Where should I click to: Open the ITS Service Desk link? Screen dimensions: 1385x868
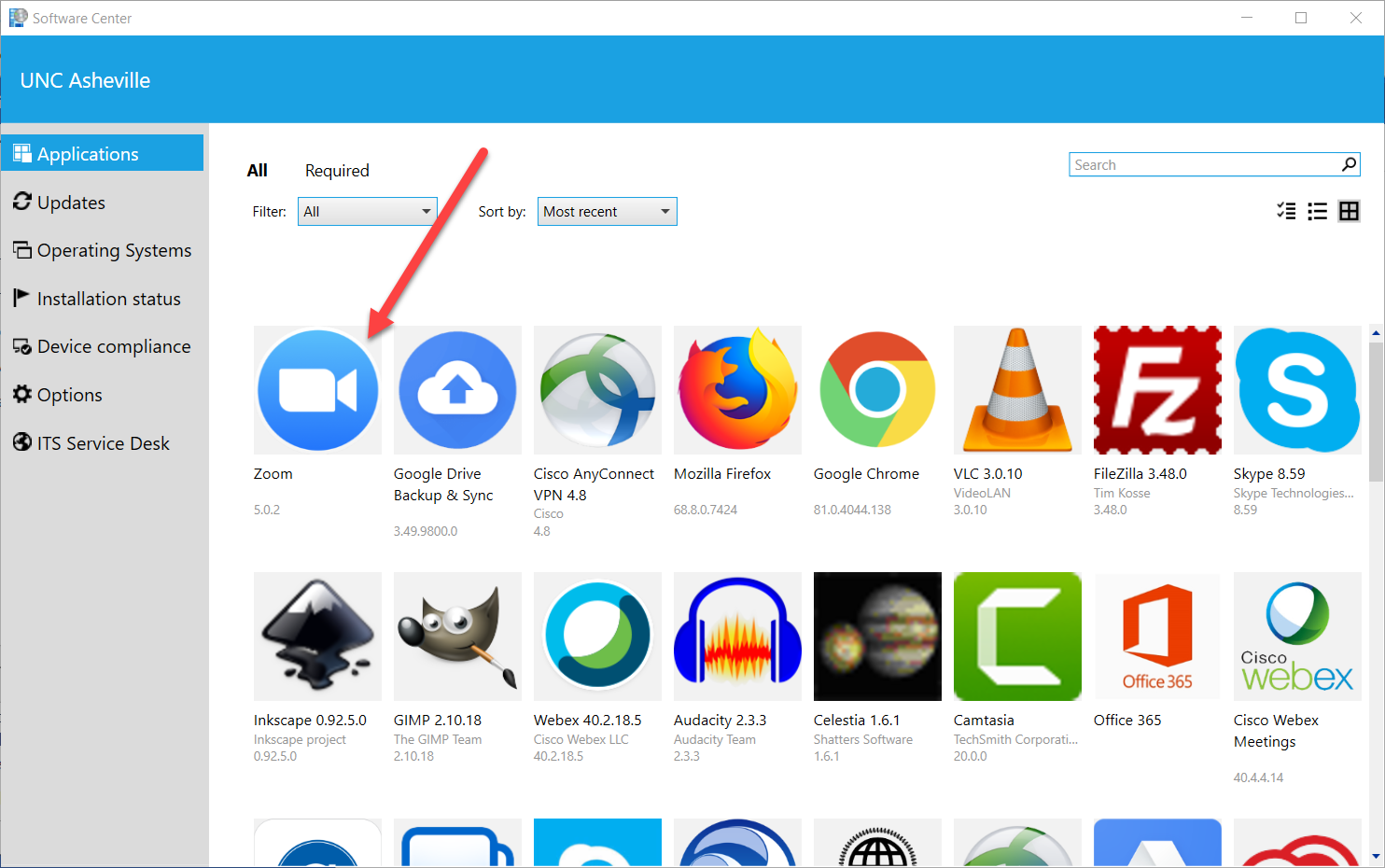click(x=103, y=443)
